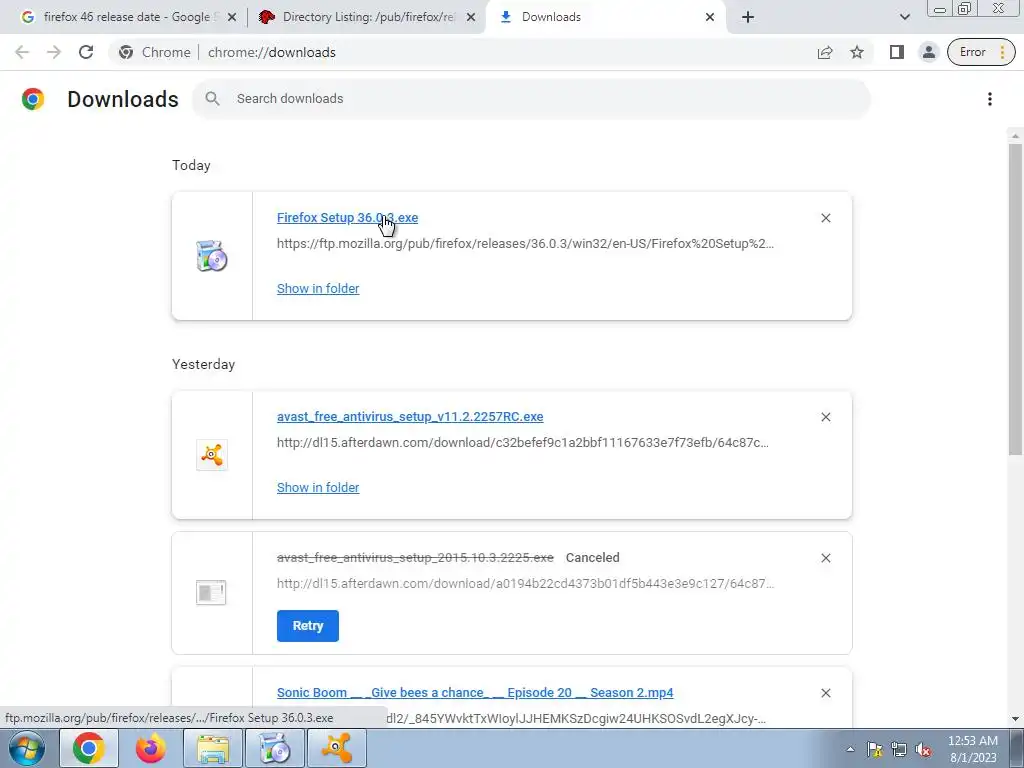Open Firefox Setup 36.0.3.exe link

pos(347,218)
